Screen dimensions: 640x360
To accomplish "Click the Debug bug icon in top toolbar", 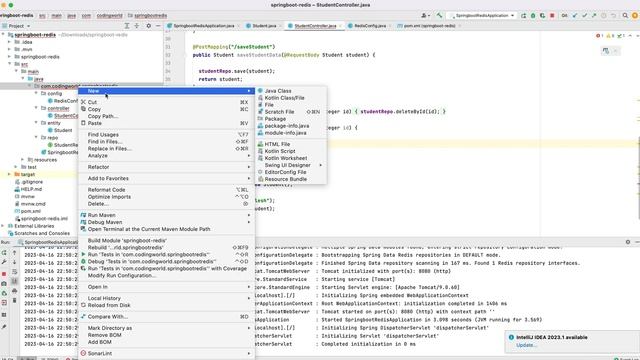I will 533,16.
